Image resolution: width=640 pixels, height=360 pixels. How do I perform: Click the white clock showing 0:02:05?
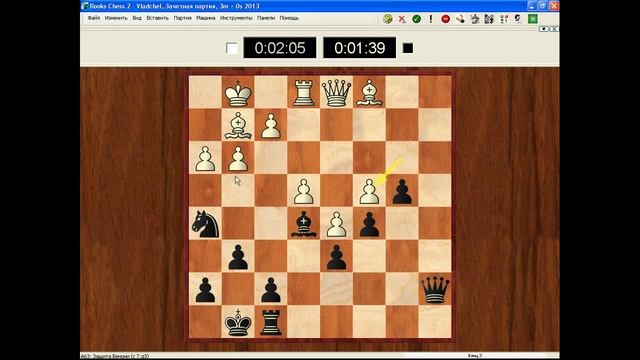pos(280,48)
